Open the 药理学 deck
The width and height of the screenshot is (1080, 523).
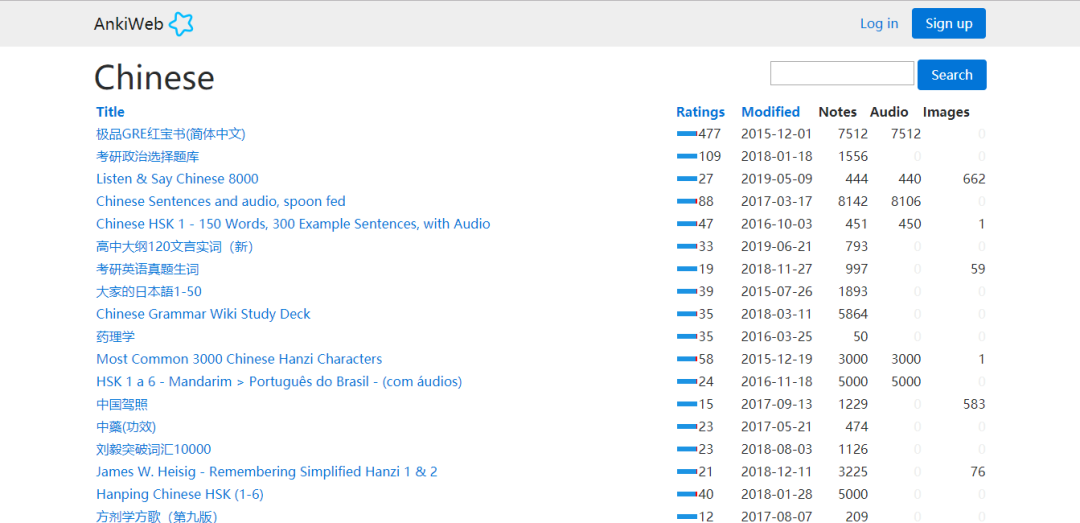point(115,336)
